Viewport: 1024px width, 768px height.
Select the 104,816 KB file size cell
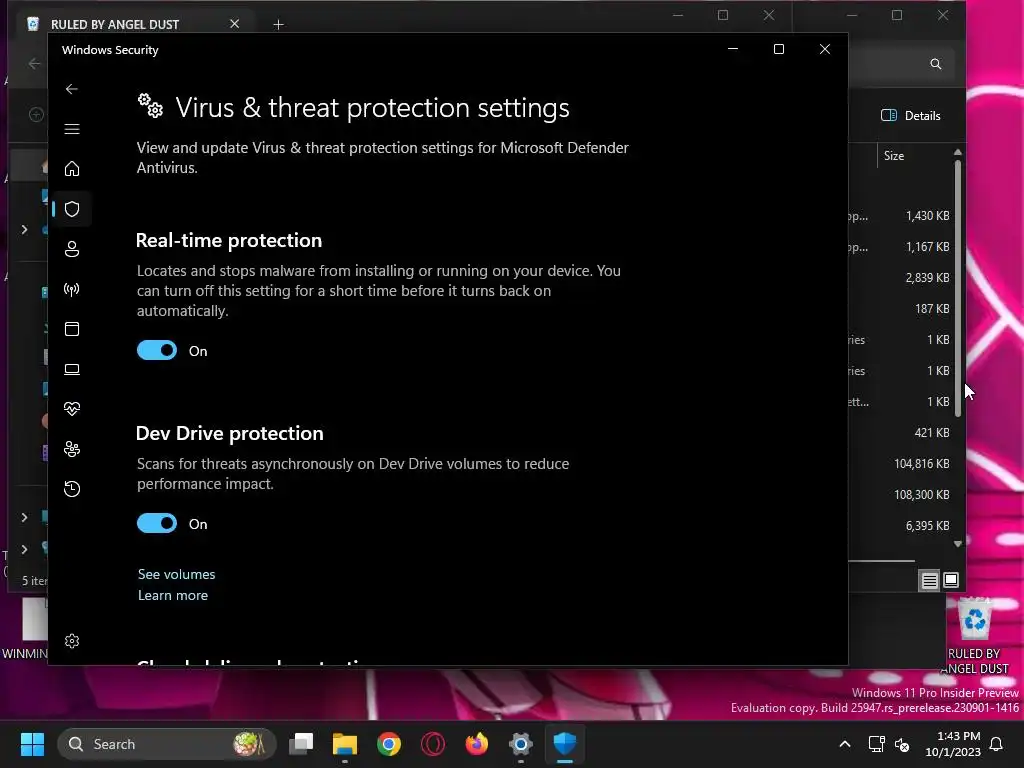pyautogui.click(x=921, y=464)
